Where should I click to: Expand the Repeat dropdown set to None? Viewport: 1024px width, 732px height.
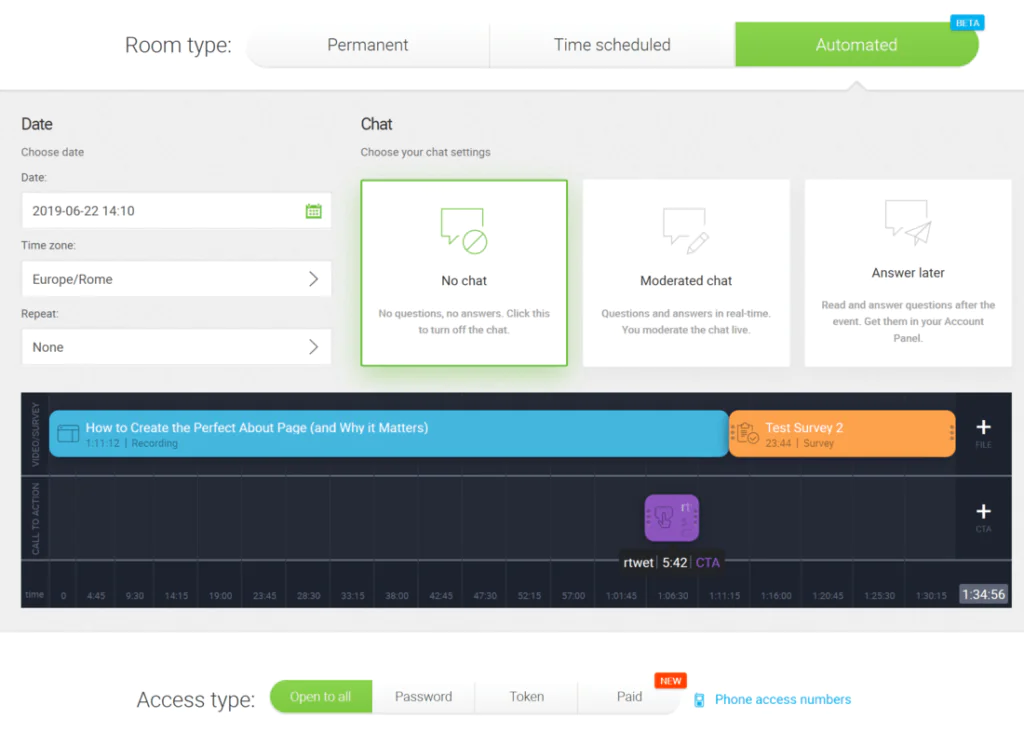pyautogui.click(x=176, y=347)
